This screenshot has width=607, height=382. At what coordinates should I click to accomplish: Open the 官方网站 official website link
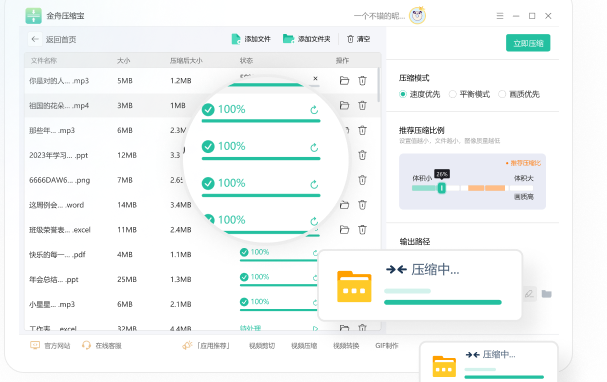point(50,346)
